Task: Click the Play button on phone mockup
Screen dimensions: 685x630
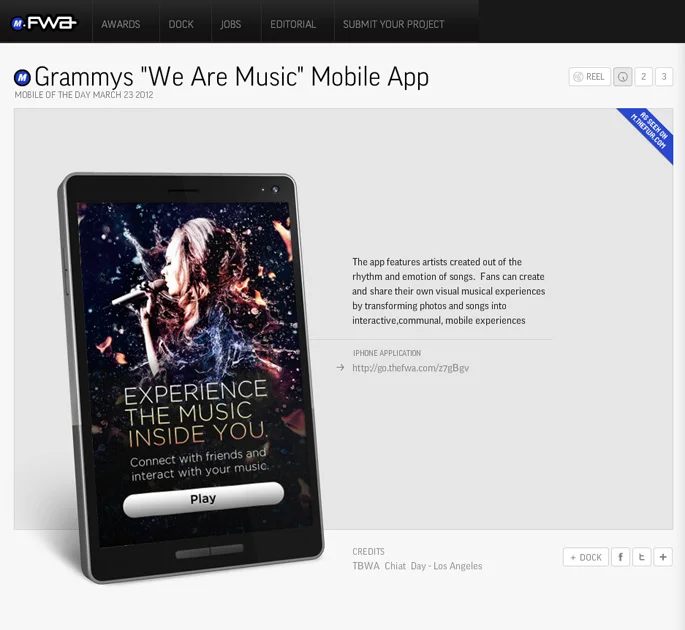Action: [x=204, y=499]
